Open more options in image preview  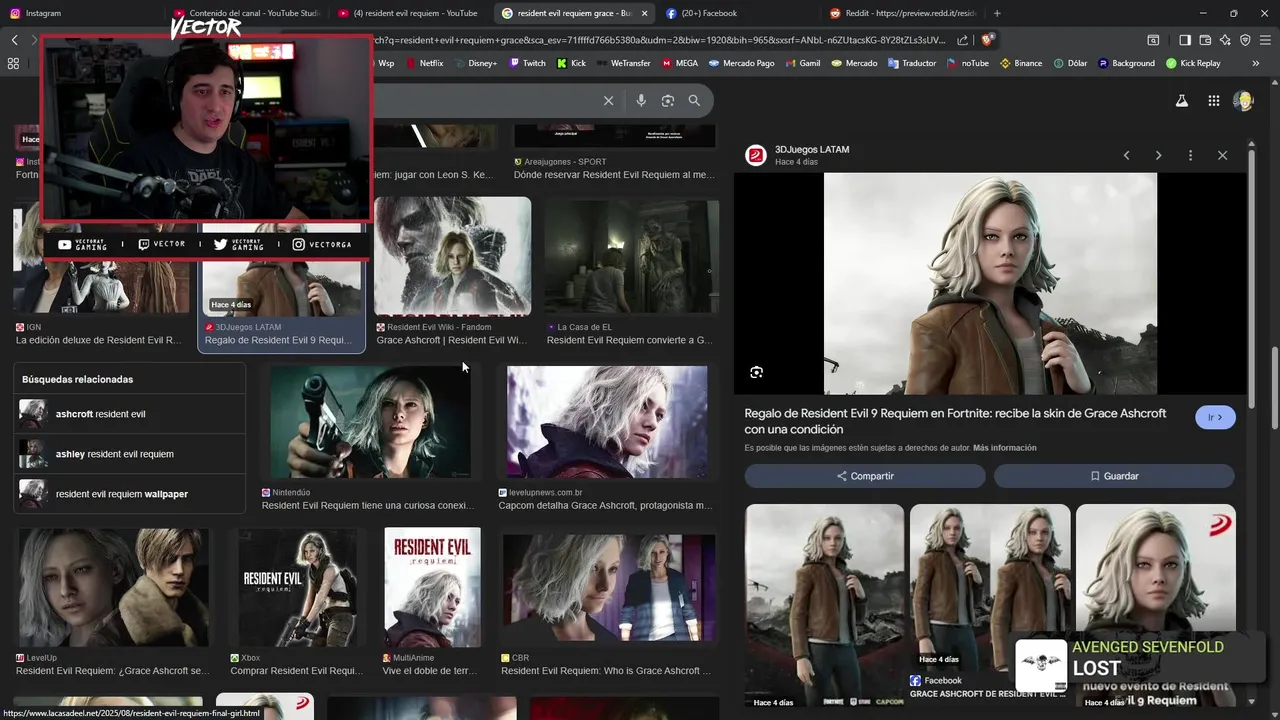coord(1190,155)
